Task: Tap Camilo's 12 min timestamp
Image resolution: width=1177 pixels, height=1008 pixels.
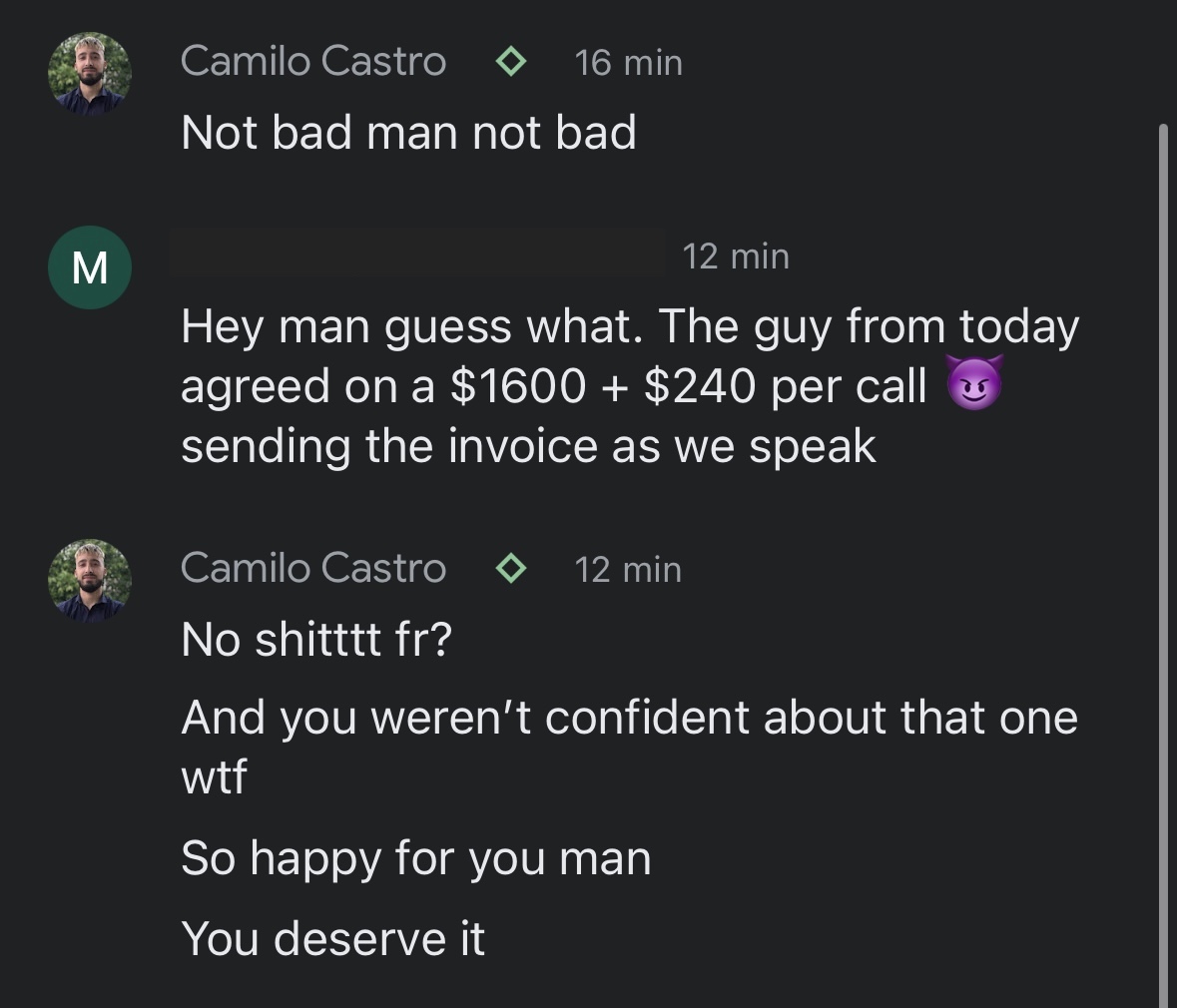Action: [x=628, y=570]
